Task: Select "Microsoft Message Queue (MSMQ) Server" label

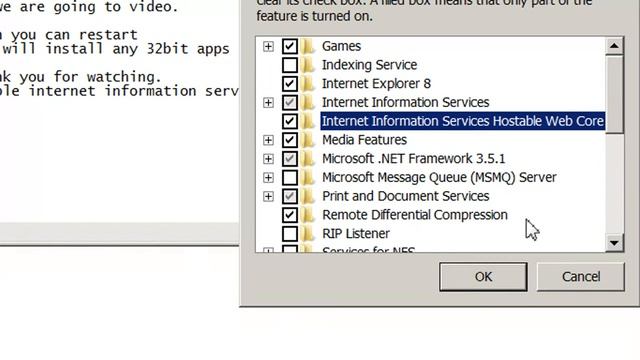Action: pos(439,178)
